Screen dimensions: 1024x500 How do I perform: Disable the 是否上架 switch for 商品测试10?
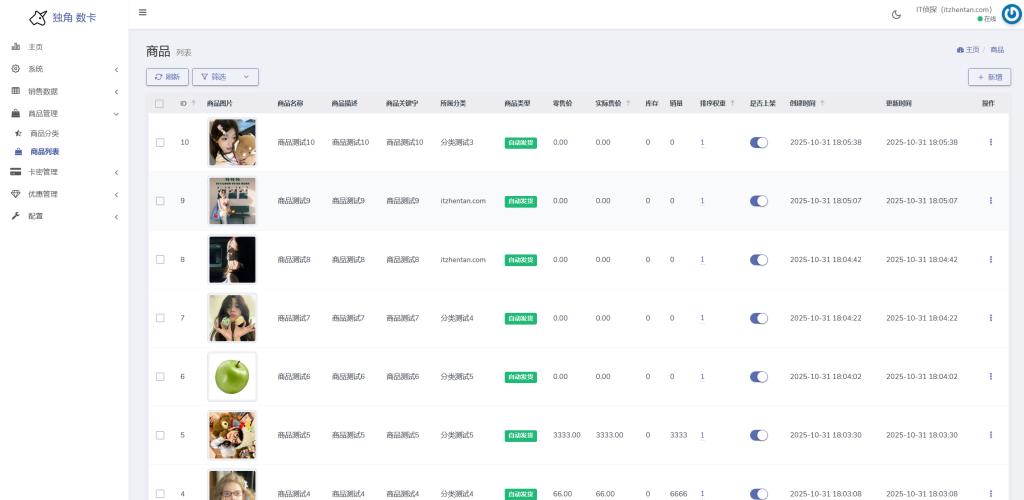point(759,142)
